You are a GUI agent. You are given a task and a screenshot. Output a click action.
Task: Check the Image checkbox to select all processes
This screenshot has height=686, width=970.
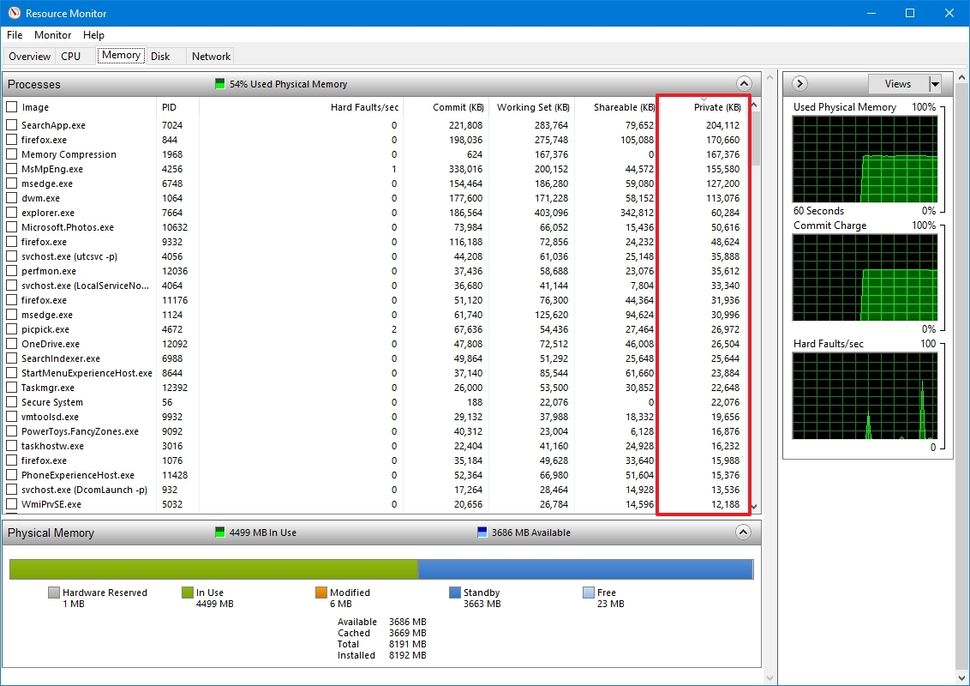[x=13, y=107]
